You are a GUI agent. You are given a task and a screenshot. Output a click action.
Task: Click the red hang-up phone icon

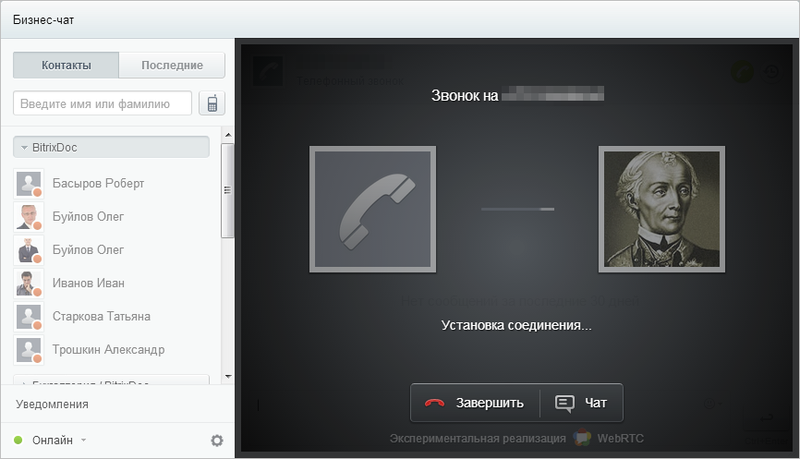point(434,403)
